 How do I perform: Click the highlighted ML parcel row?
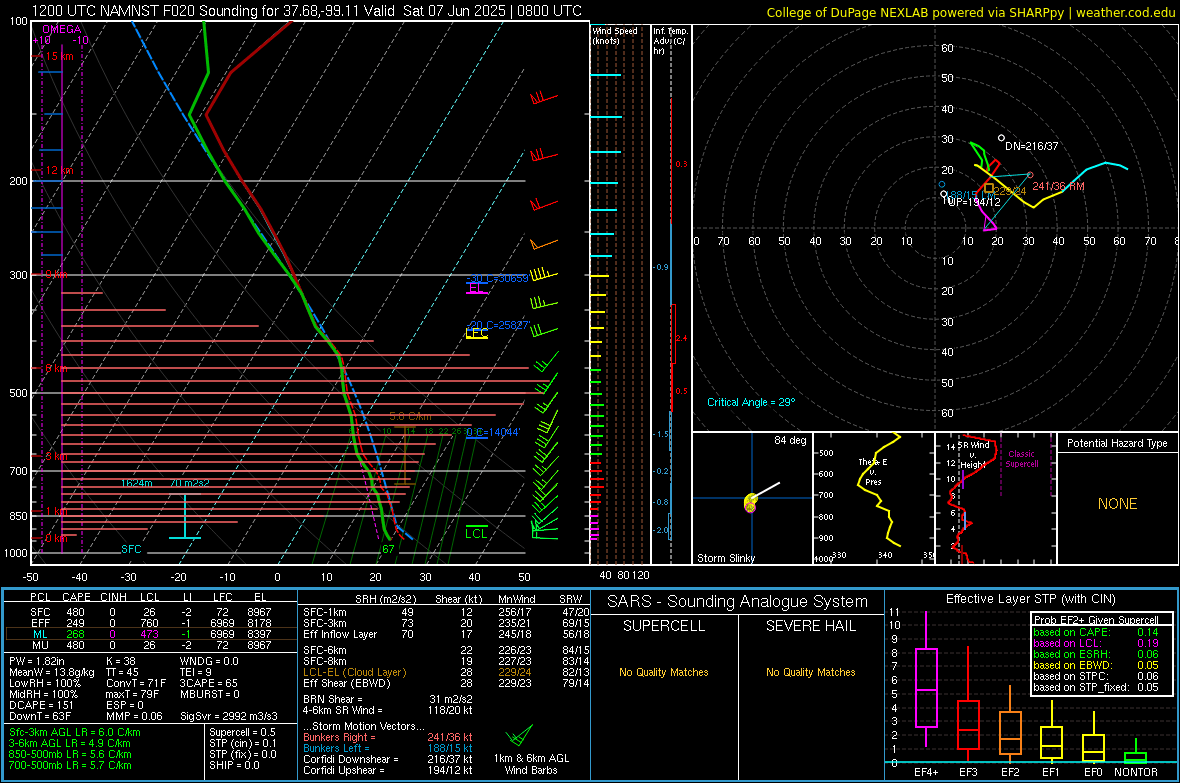151,634
